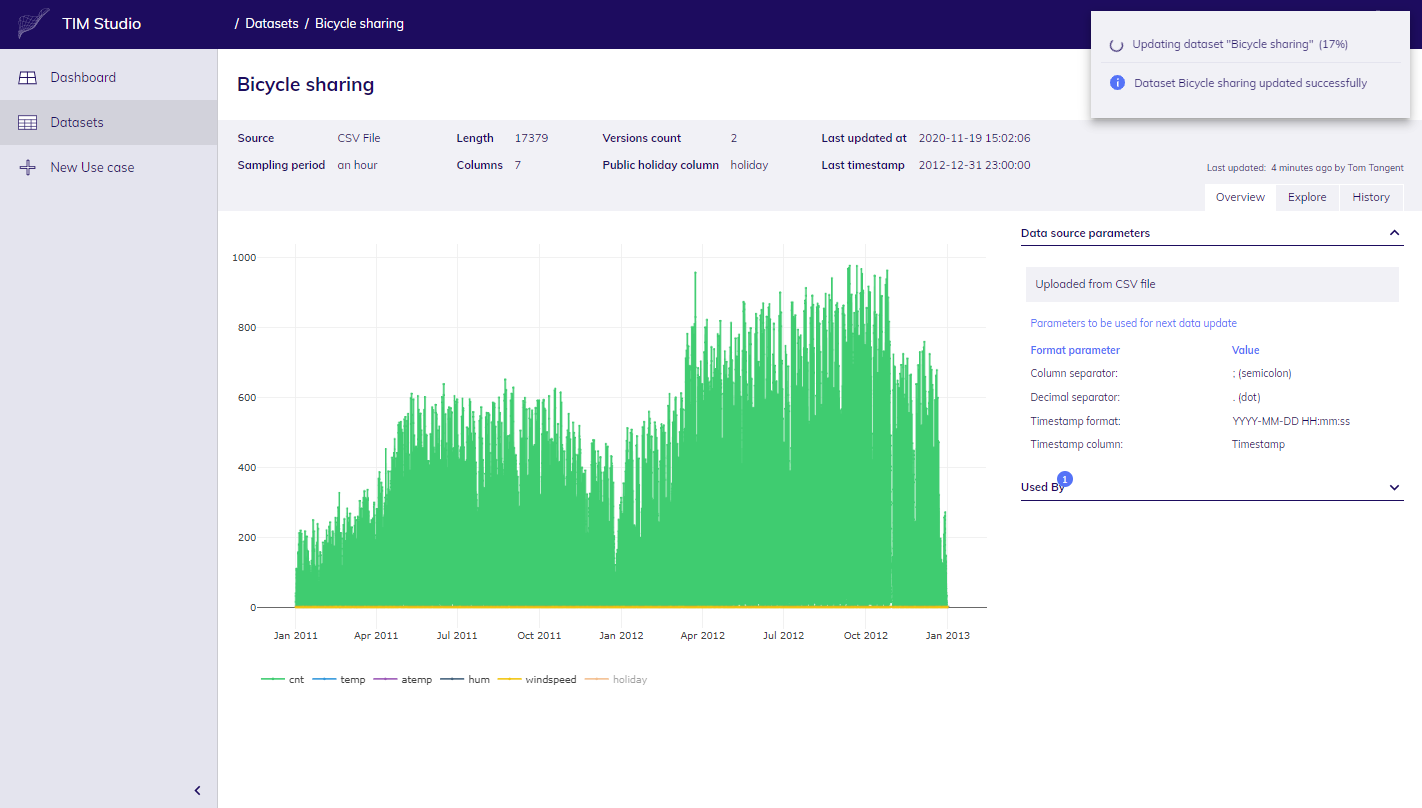Click the Bicycle sharing page heading
The image size is (1422, 808).
click(305, 84)
